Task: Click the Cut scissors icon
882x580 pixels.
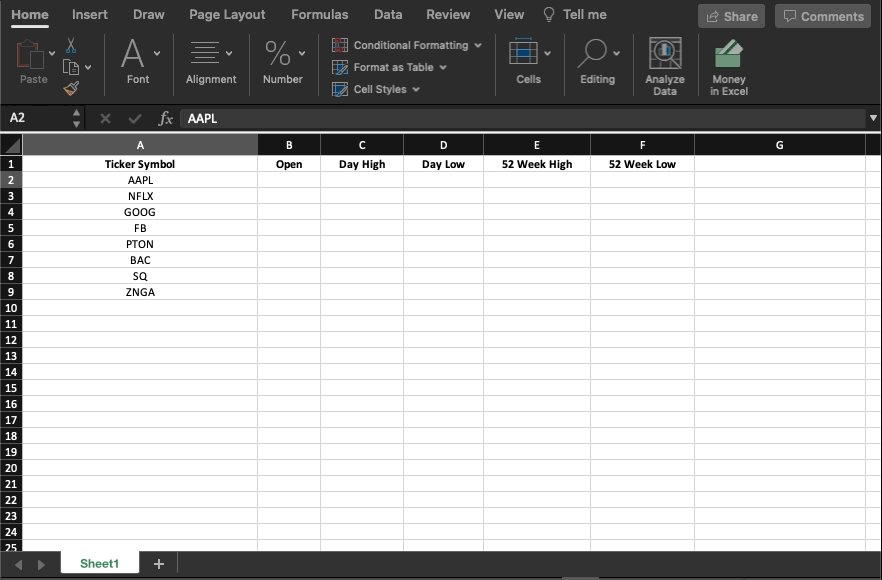Action: tap(71, 46)
